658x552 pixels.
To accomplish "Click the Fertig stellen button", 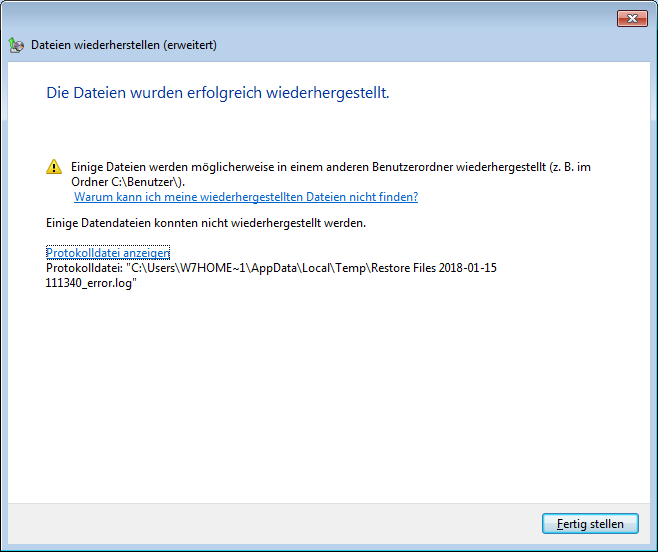I will click(x=589, y=523).
